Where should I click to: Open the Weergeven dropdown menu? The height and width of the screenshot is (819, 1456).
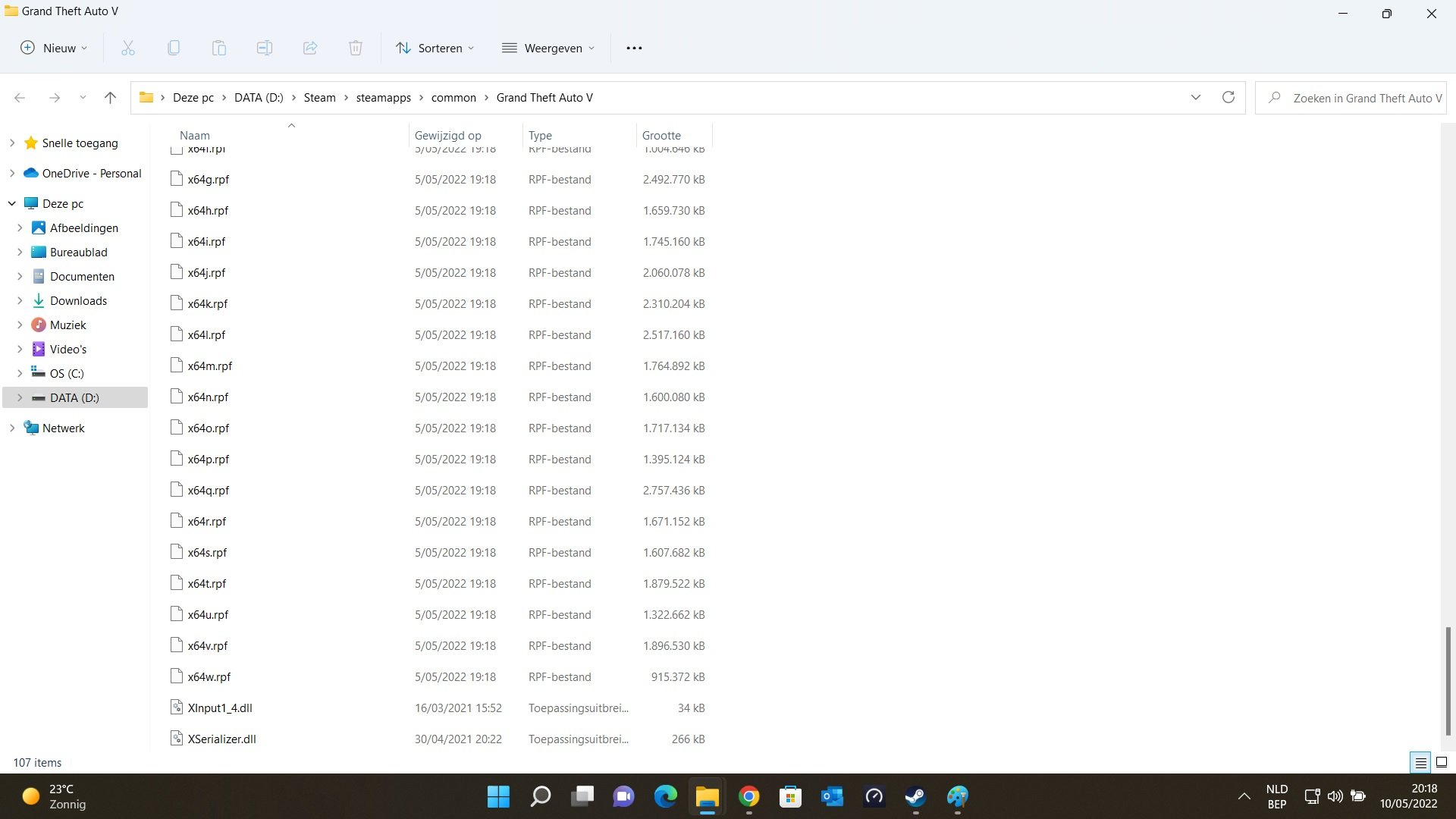pyautogui.click(x=548, y=48)
